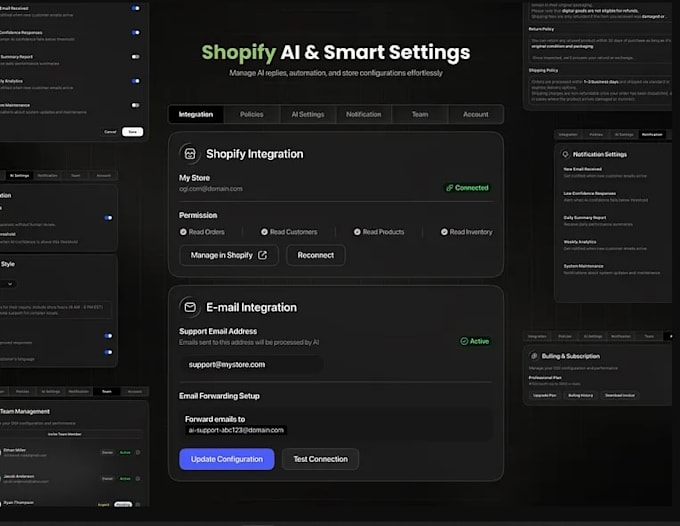
Task: Click the Read Products permission check icon
Action: coord(357,232)
